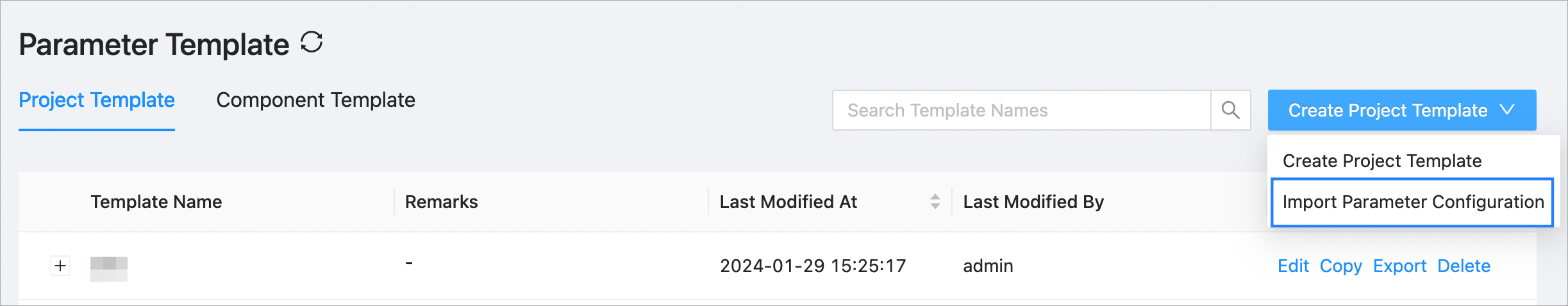Open the Create Project Template dropdown arrow
1568x306 pixels.
(x=1508, y=110)
